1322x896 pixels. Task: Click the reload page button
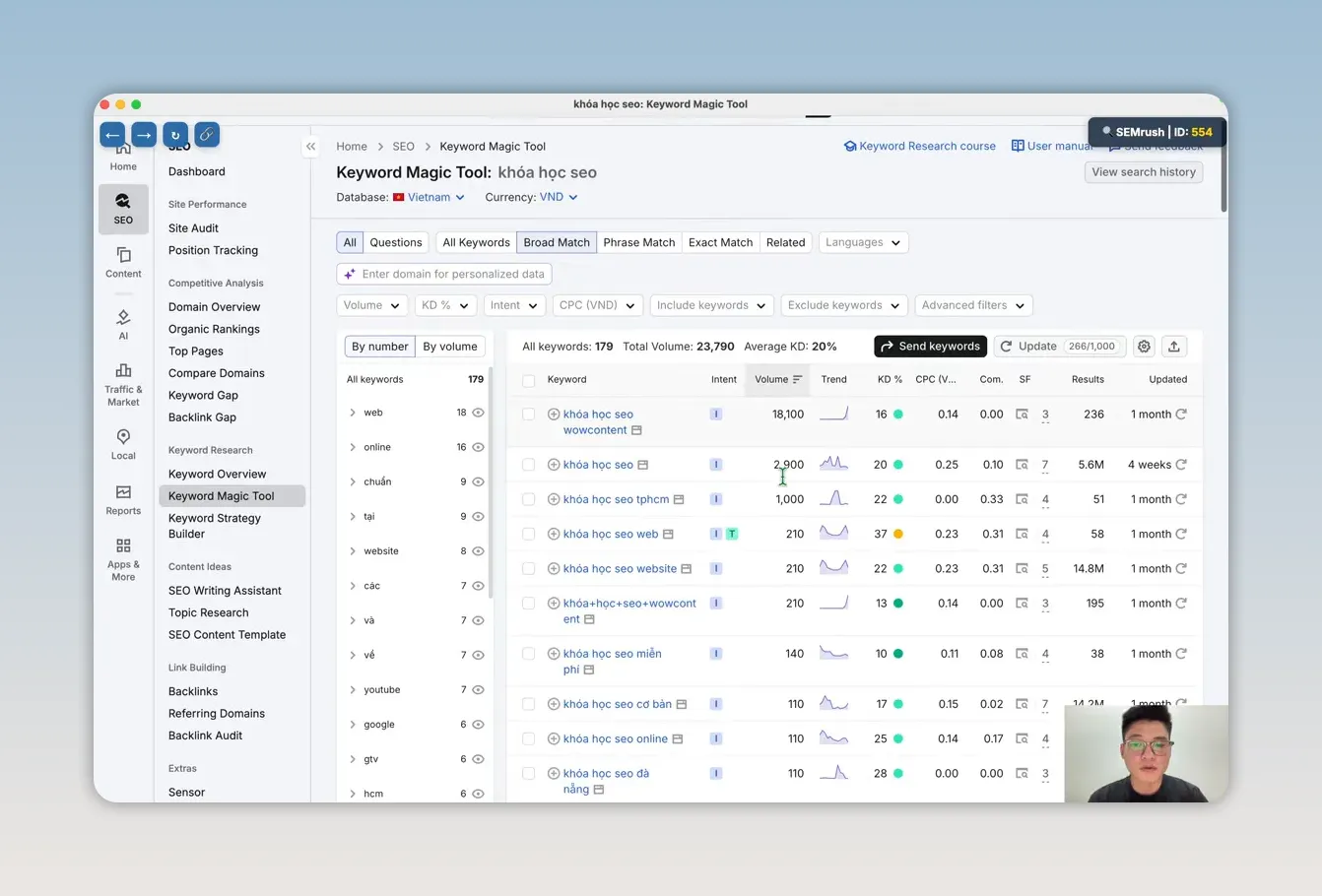click(x=175, y=135)
